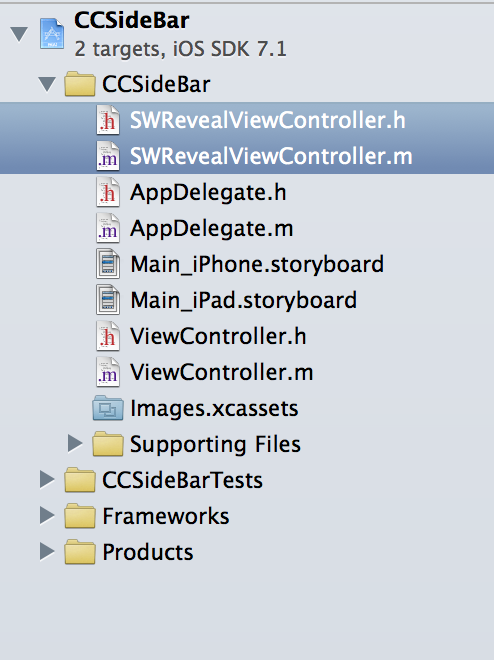Expand the CCSideBarTests folder

(47, 479)
